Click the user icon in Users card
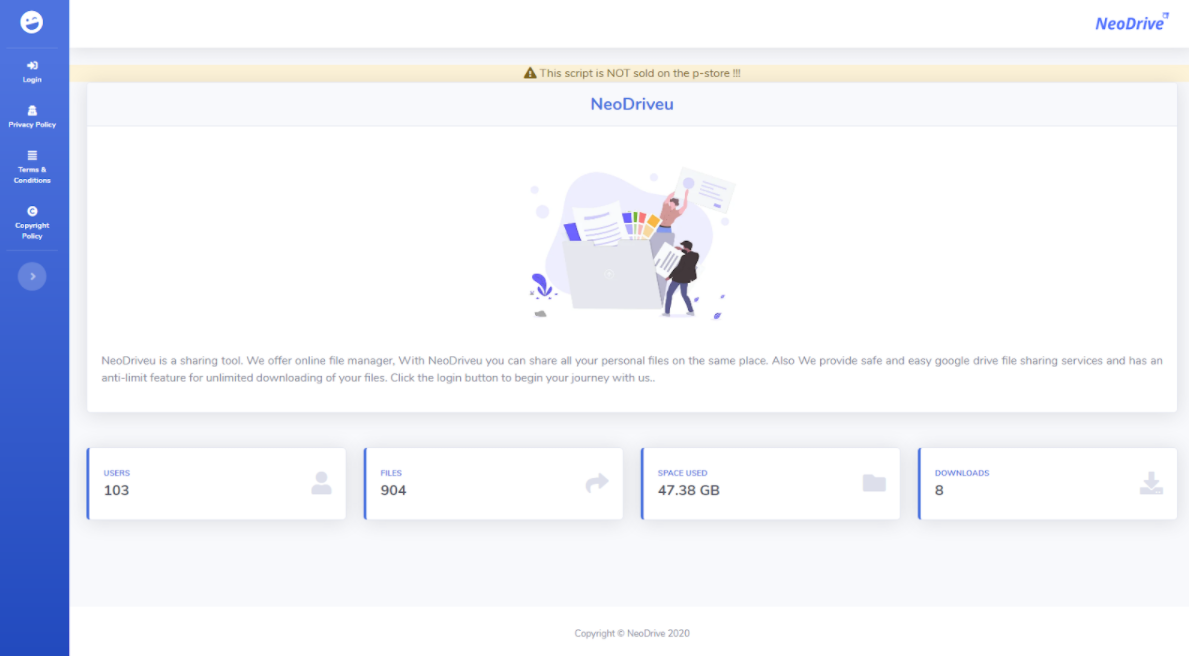Viewport: 1189px width, 656px height. click(321, 483)
